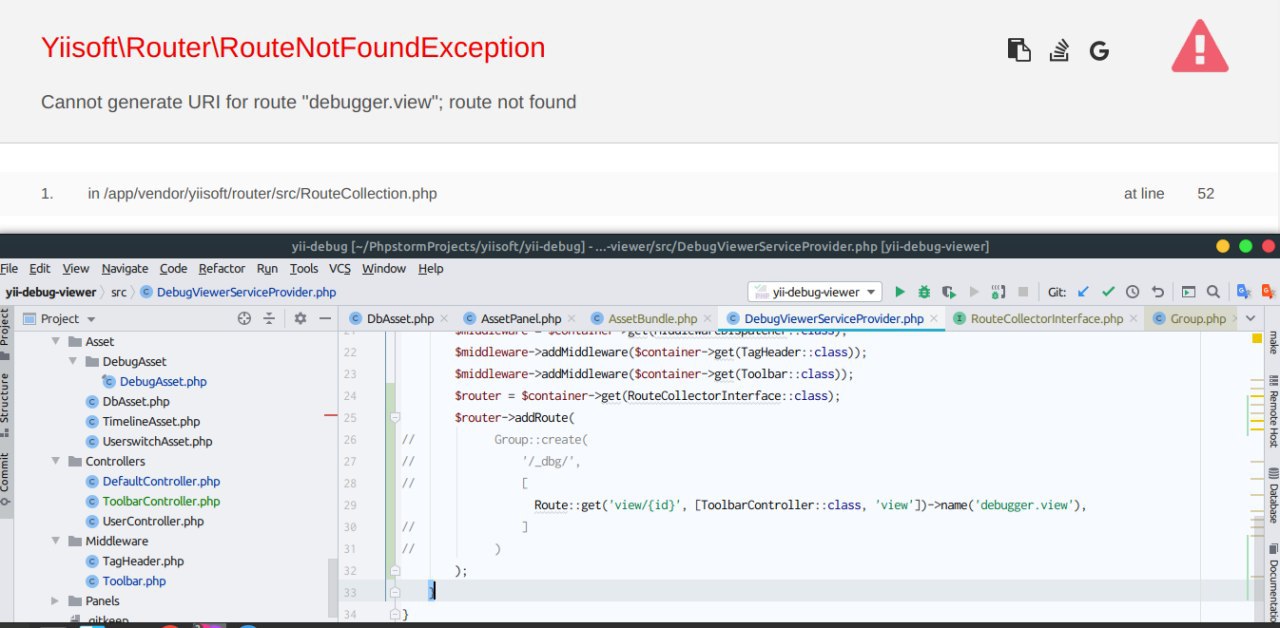
Task: Click the src breadcrumb
Action: pos(119,292)
